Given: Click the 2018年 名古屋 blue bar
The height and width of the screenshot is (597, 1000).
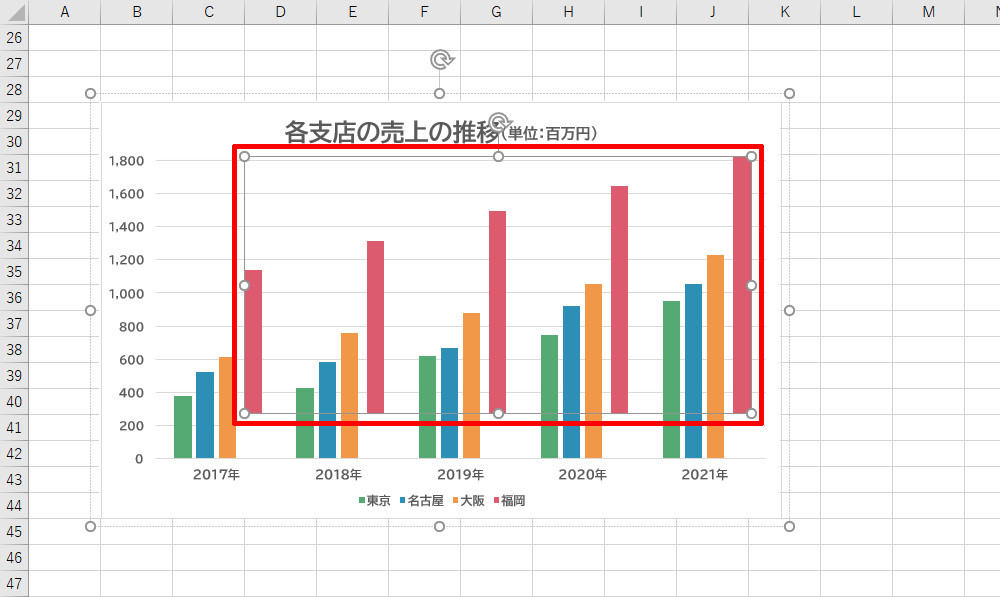Looking at the screenshot, I should 327,410.
